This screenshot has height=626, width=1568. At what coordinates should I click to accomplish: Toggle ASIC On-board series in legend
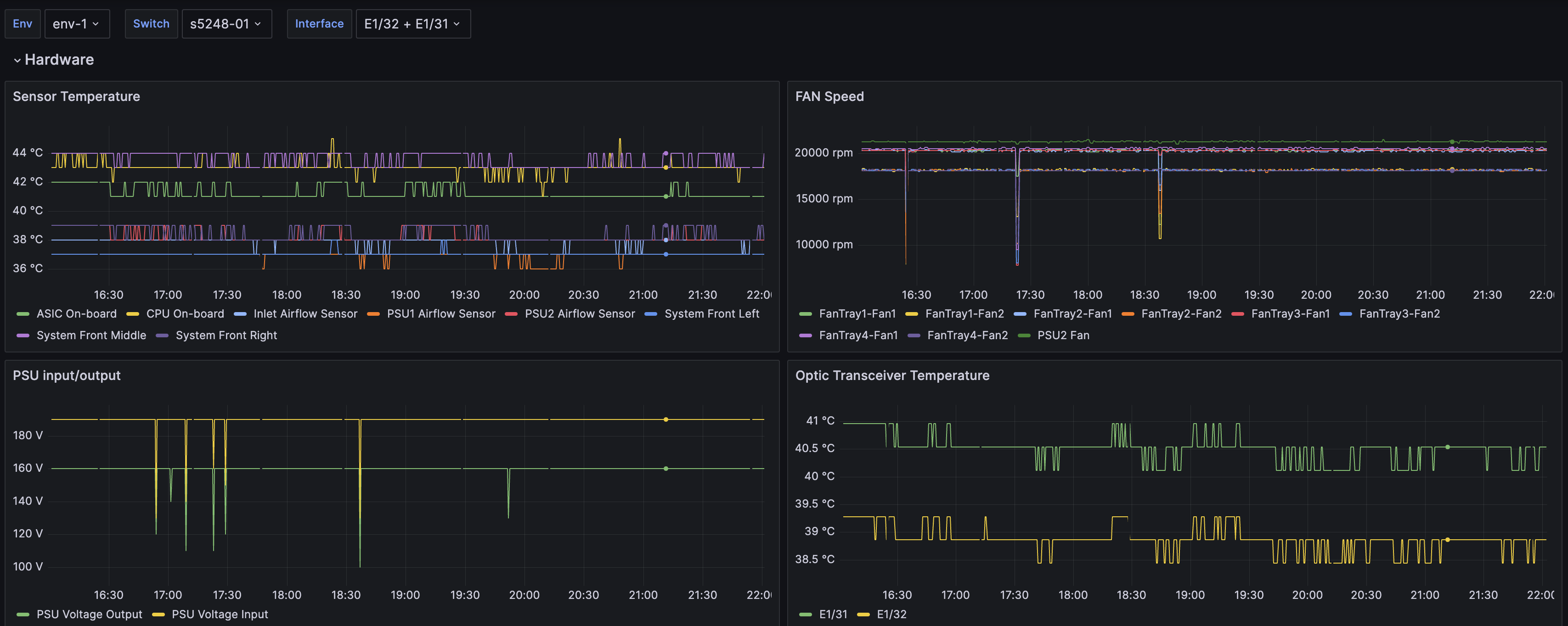point(76,314)
